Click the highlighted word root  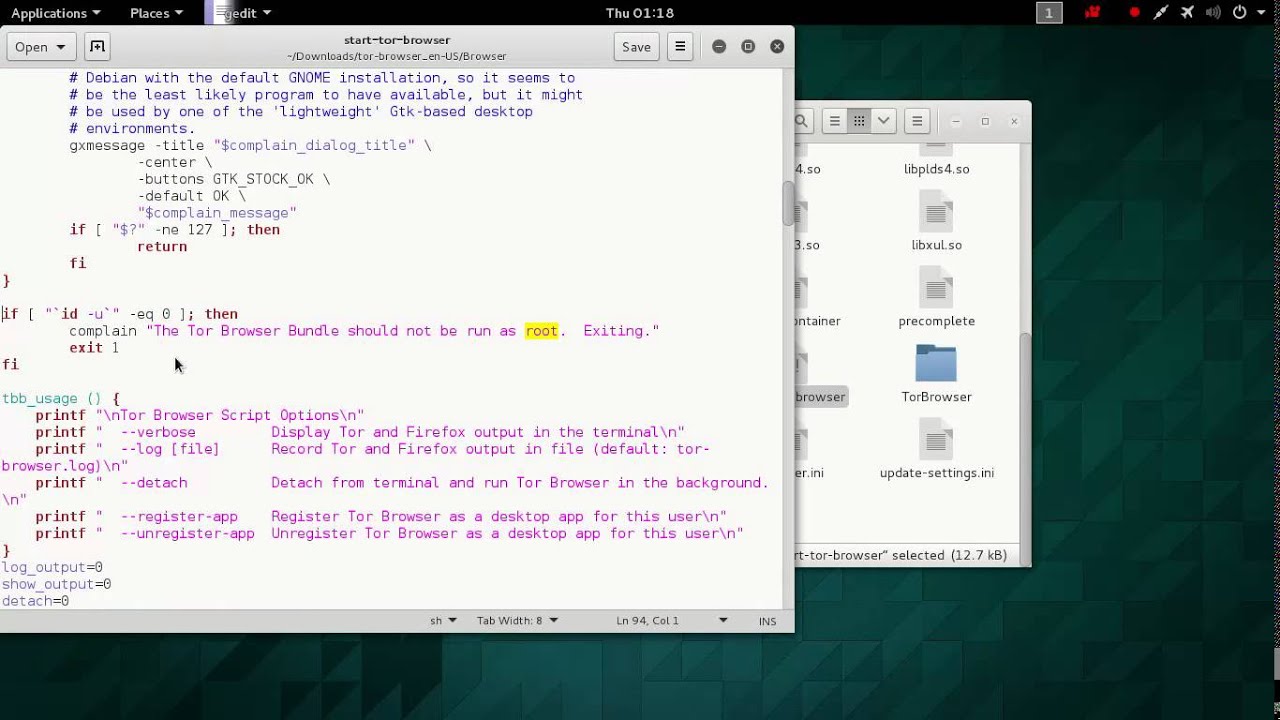coord(541,331)
